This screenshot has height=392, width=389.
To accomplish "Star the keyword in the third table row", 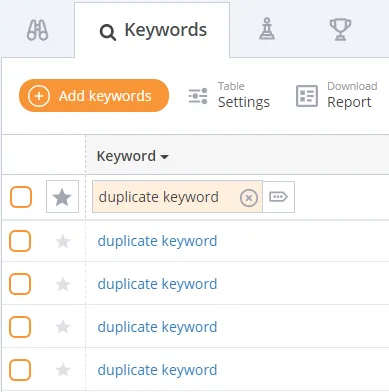I will 63,284.
